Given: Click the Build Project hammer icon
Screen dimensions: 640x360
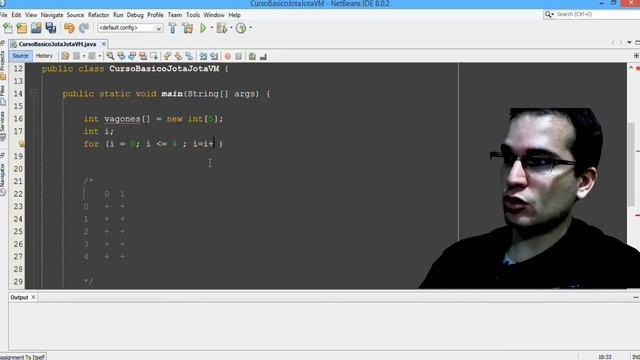Looking at the screenshot, I should point(173,28).
